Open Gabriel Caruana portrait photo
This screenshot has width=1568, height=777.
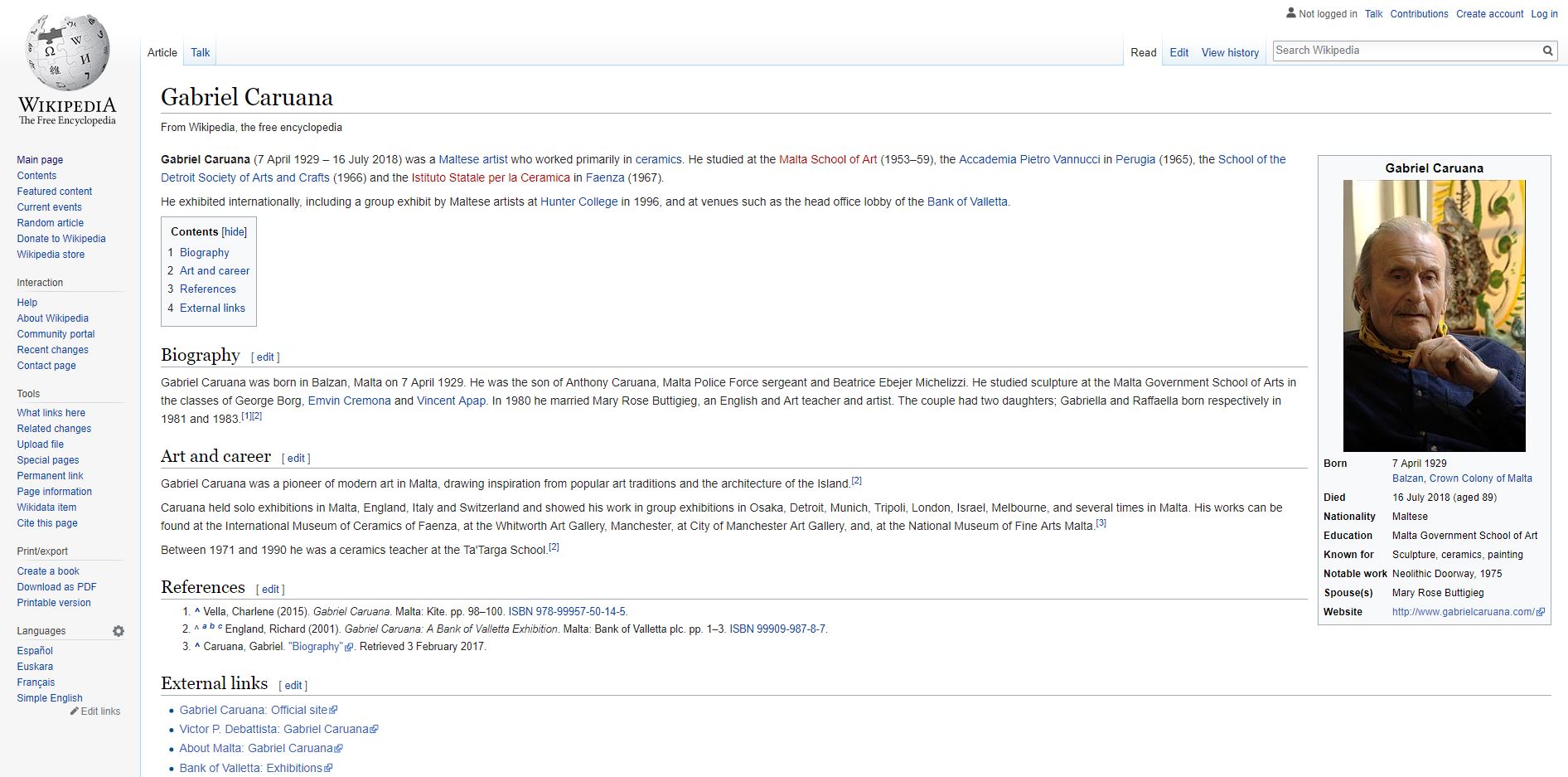coord(1434,315)
